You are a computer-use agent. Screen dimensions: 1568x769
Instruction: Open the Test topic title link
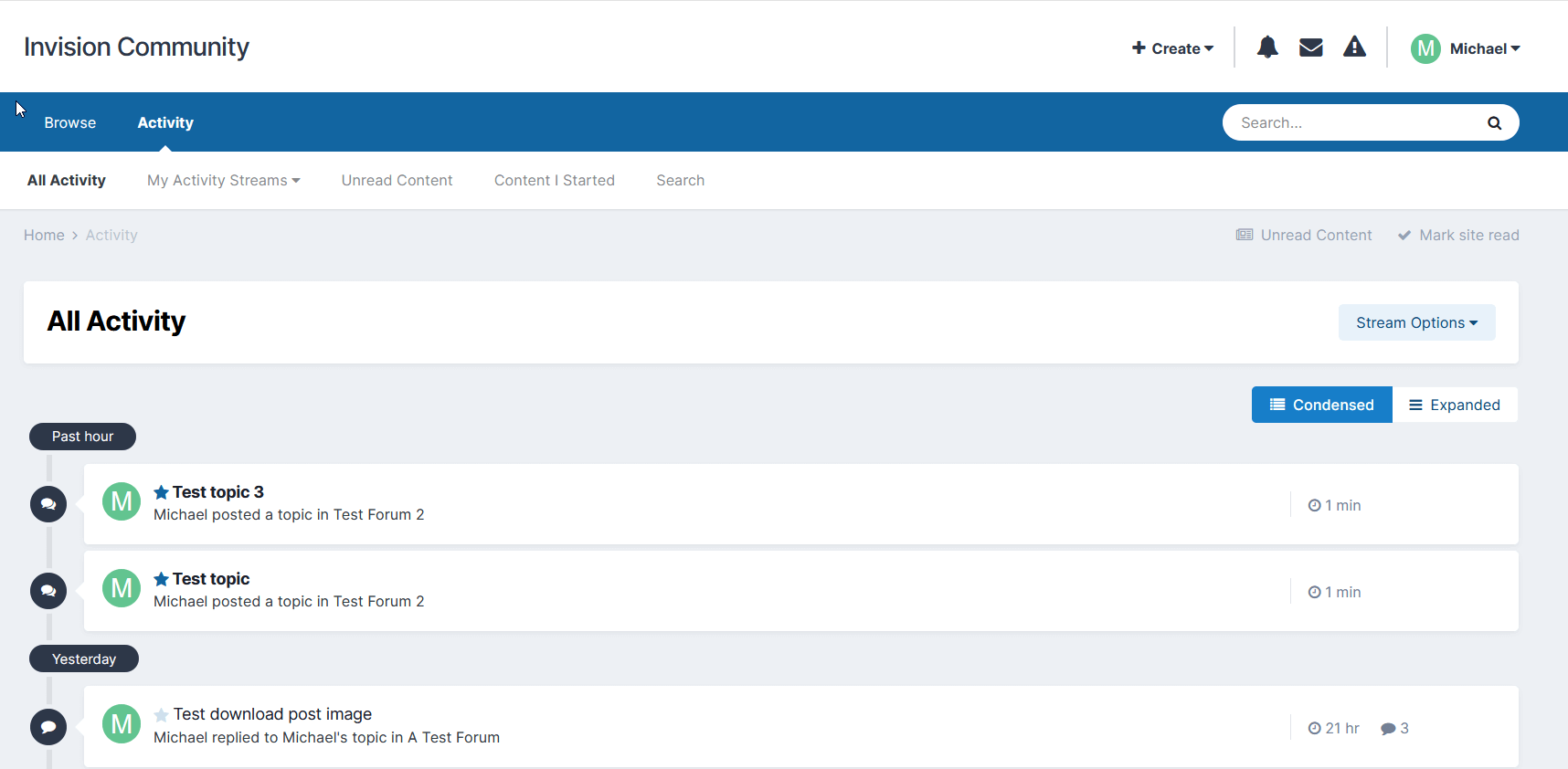tap(211, 579)
